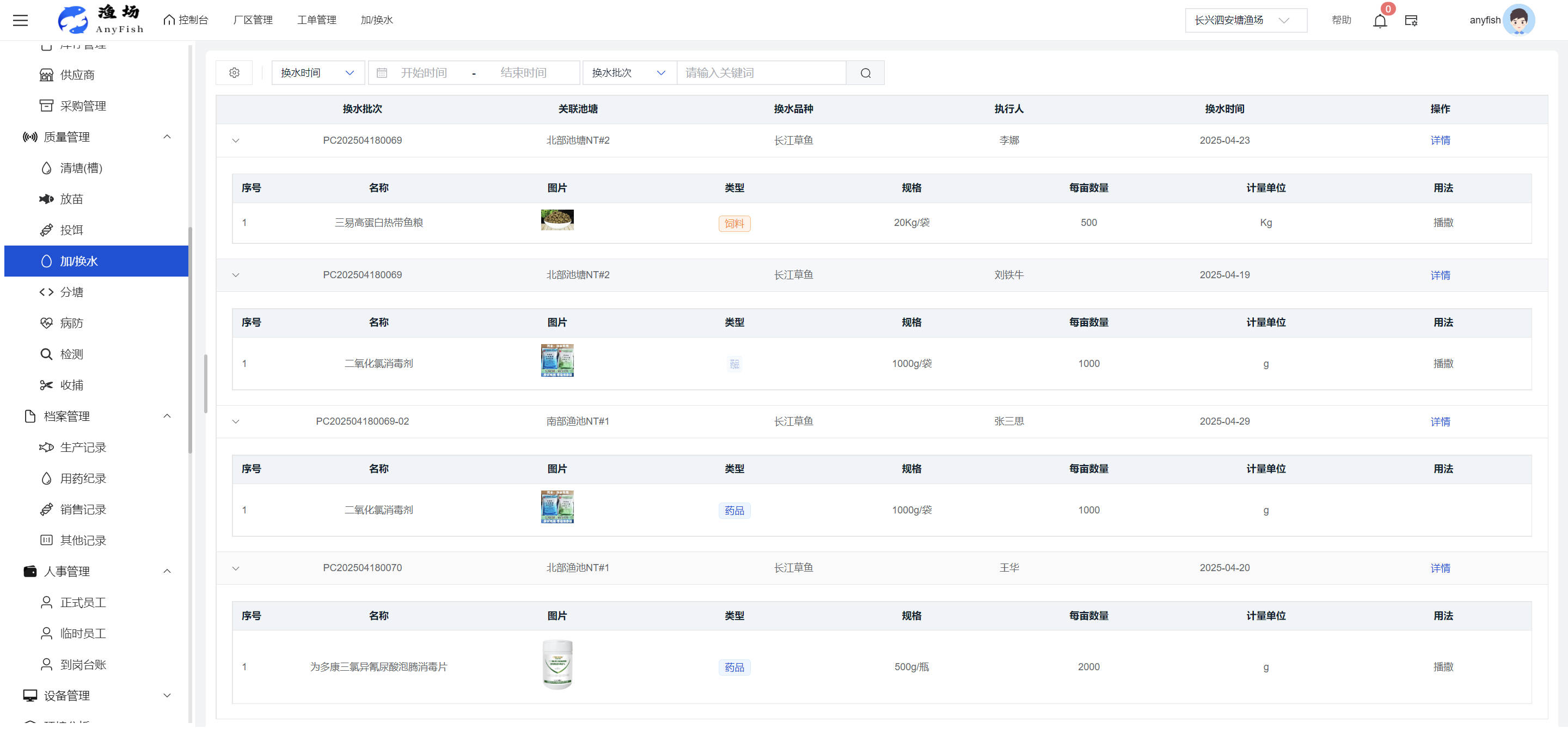Collapse the 李娜 2025-04-23 batch row
The width and height of the screenshot is (1568, 735).
pyautogui.click(x=236, y=140)
